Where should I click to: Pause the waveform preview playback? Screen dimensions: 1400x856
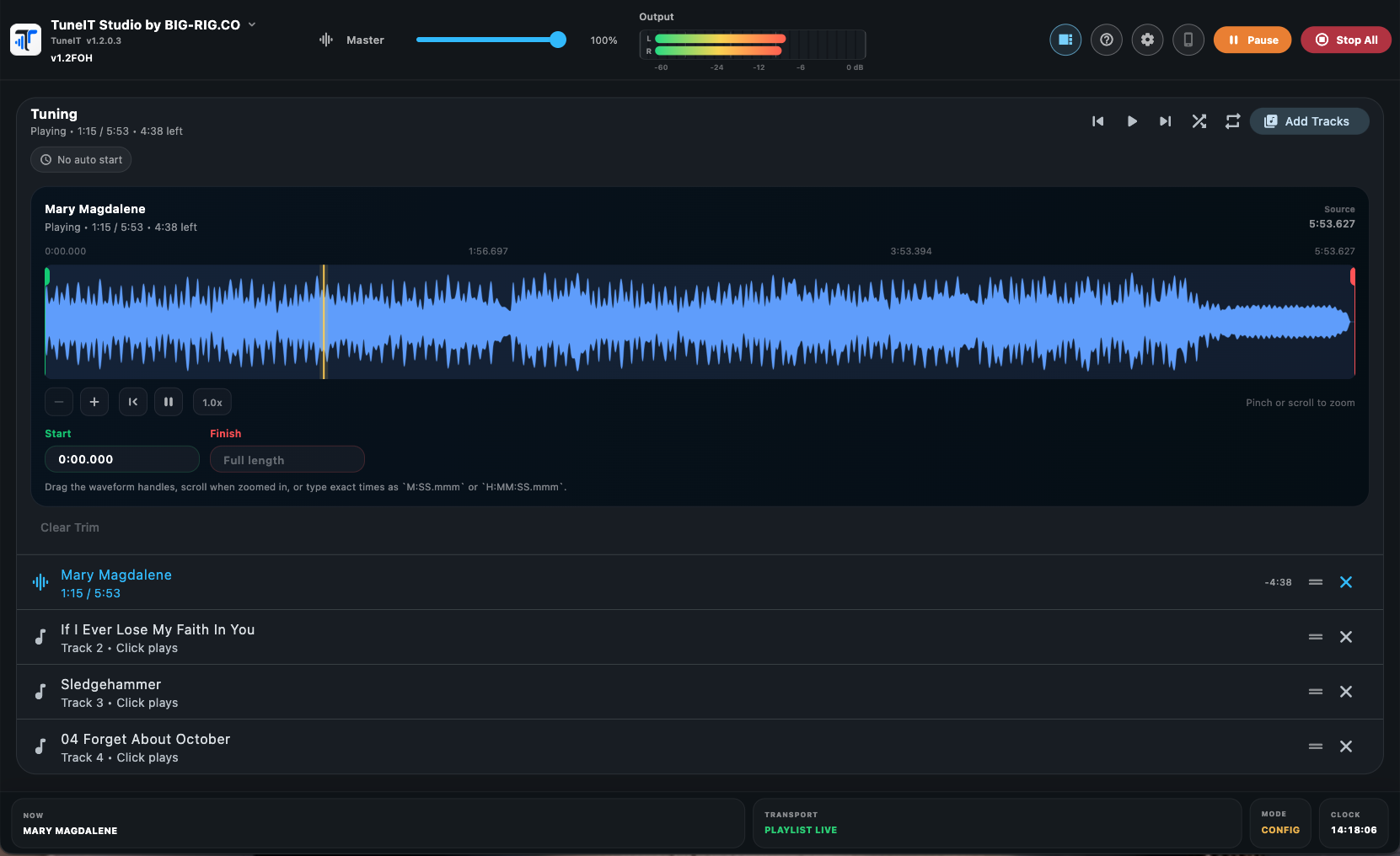169,402
